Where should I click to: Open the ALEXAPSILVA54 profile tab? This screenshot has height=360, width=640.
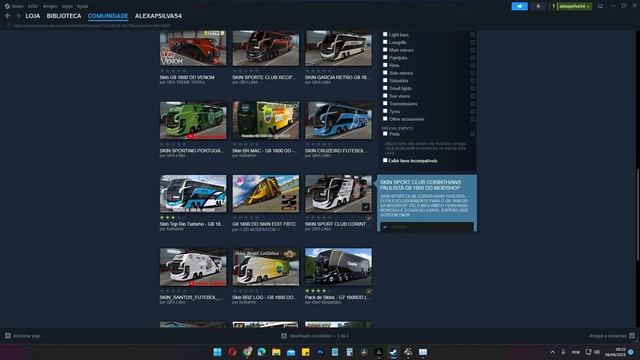pos(158,16)
